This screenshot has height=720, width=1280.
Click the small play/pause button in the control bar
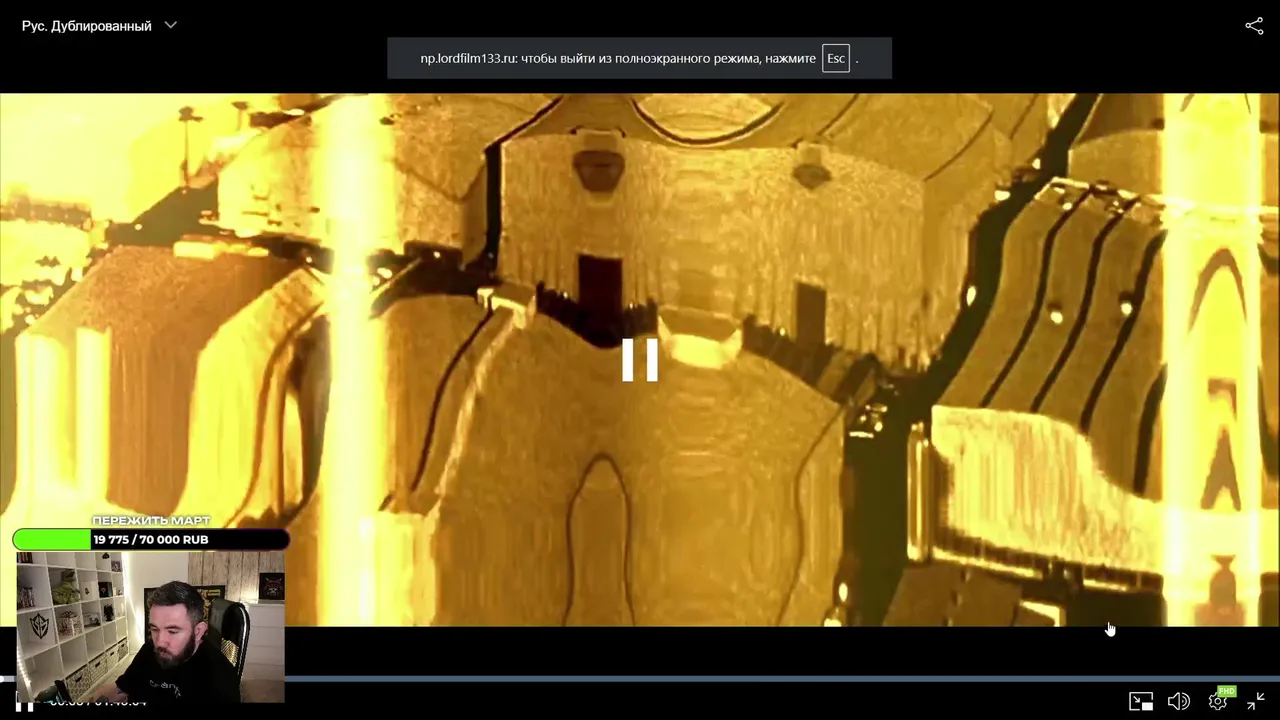click(25, 705)
